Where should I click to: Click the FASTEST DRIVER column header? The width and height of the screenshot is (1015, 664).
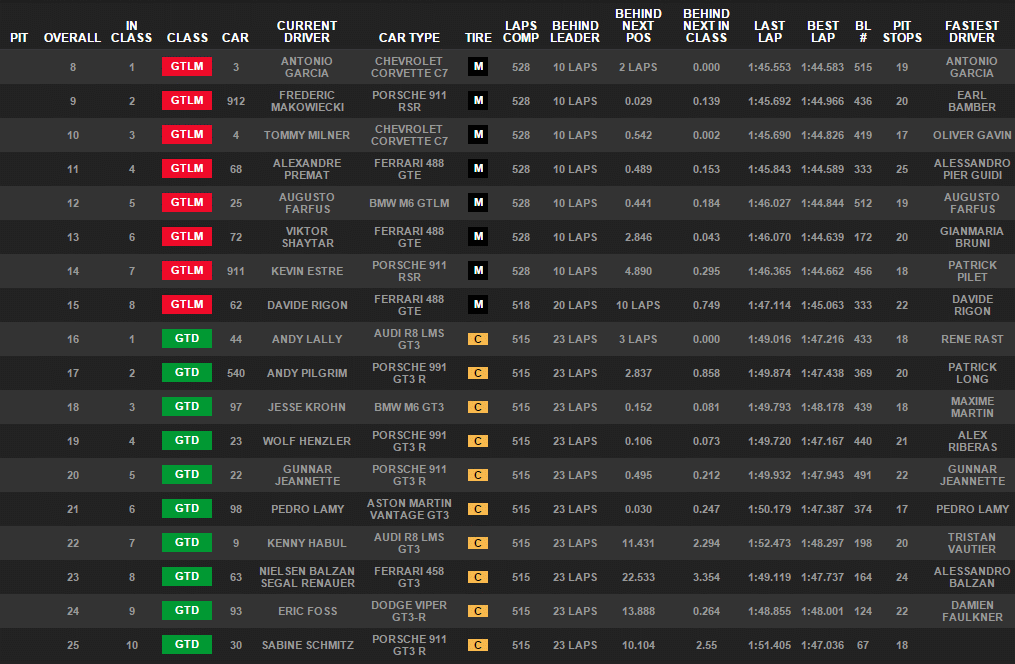tap(971, 32)
